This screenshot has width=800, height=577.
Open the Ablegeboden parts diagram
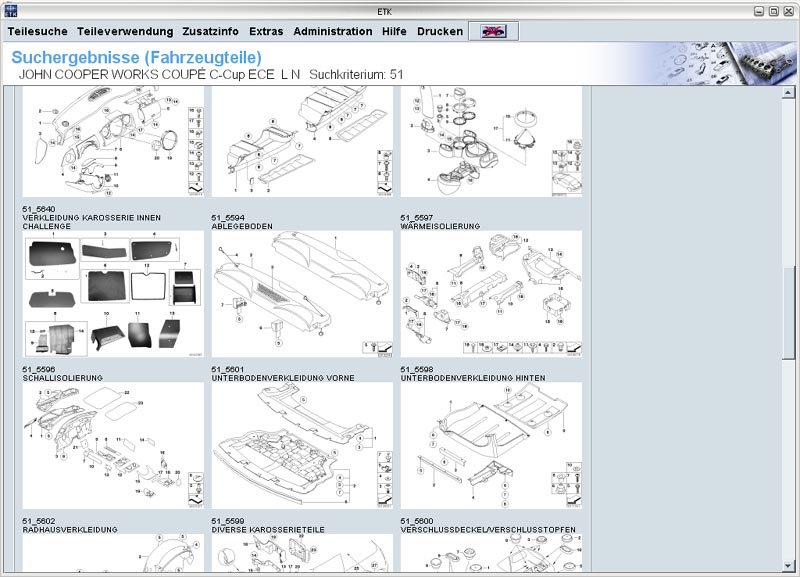(x=302, y=295)
